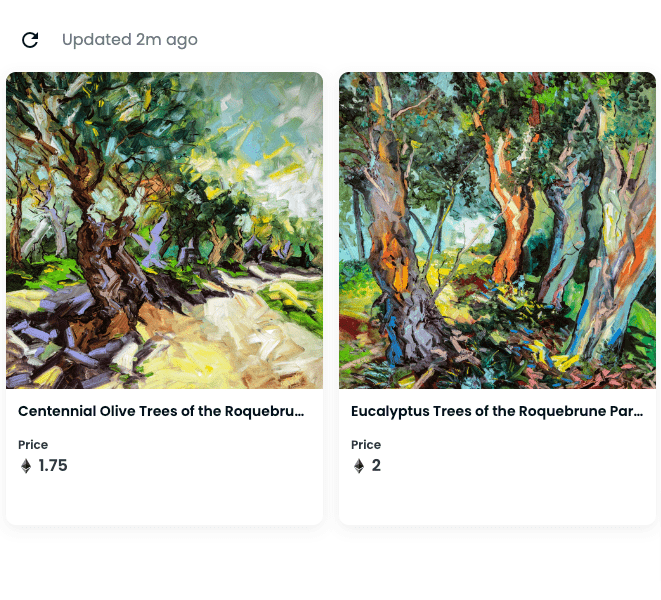Open the Eucalyptus Trees title link

pos(497,411)
